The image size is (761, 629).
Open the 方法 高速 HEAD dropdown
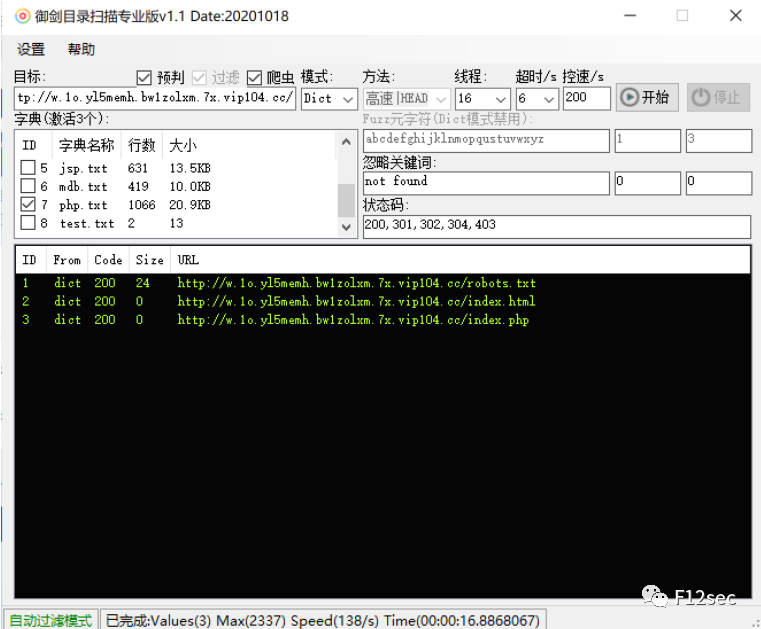click(x=407, y=99)
